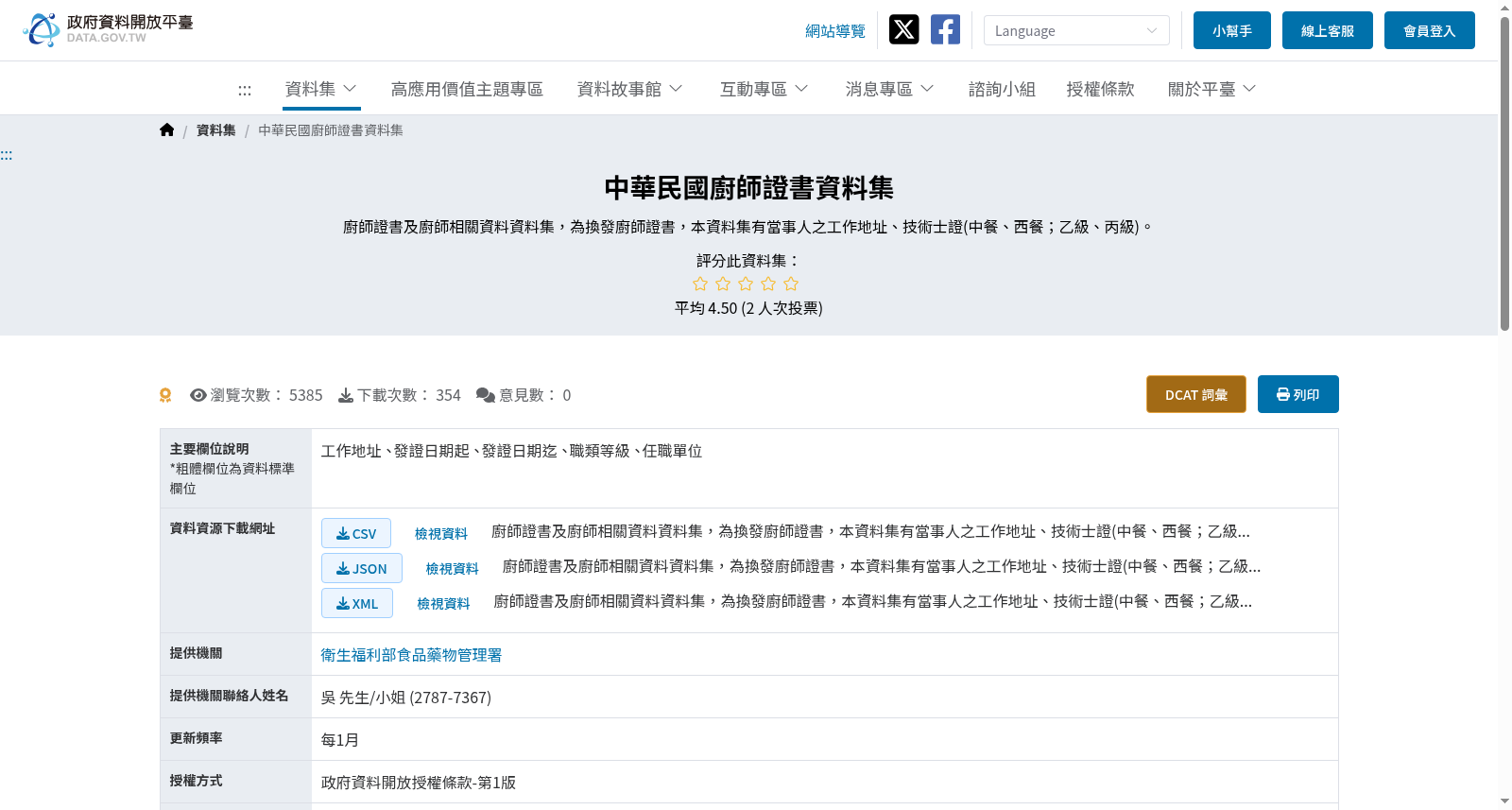Screen dimensions: 1512x810
Task: Click the '平均 4.50 (2 人次投票)' rating text
Action: (x=748, y=308)
